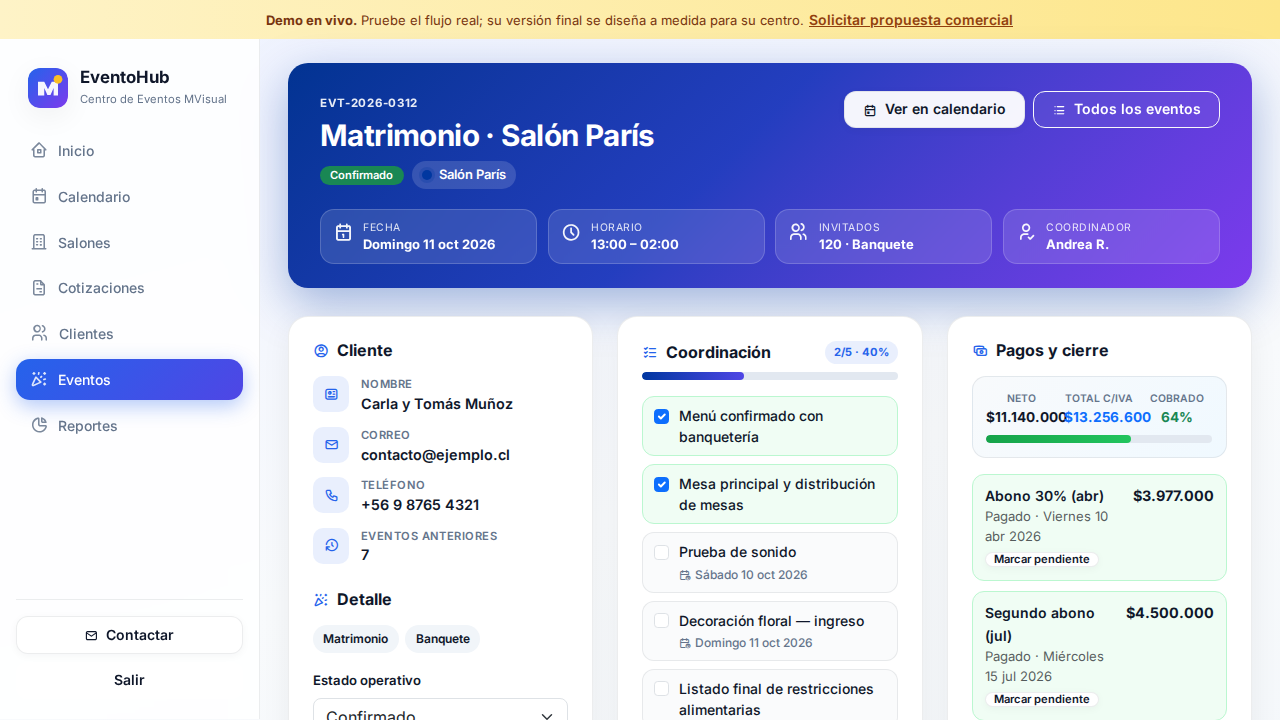Click the Pagos y cierre header icon

point(980,351)
